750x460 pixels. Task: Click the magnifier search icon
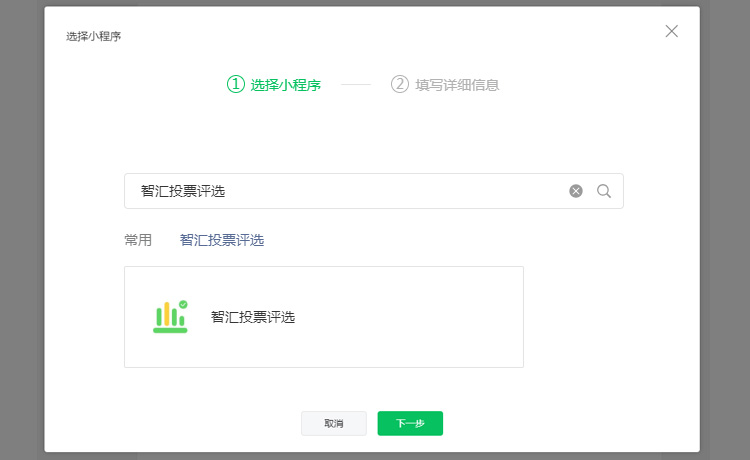604,191
